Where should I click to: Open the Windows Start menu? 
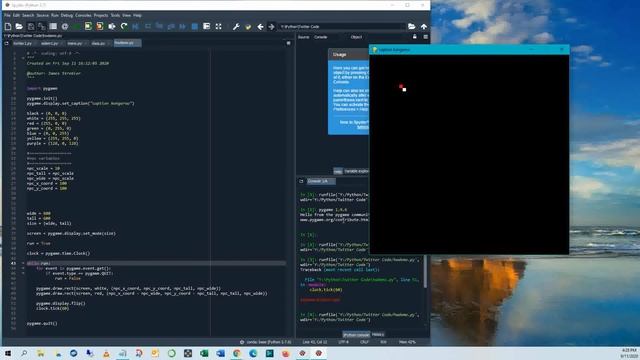click(8, 353)
